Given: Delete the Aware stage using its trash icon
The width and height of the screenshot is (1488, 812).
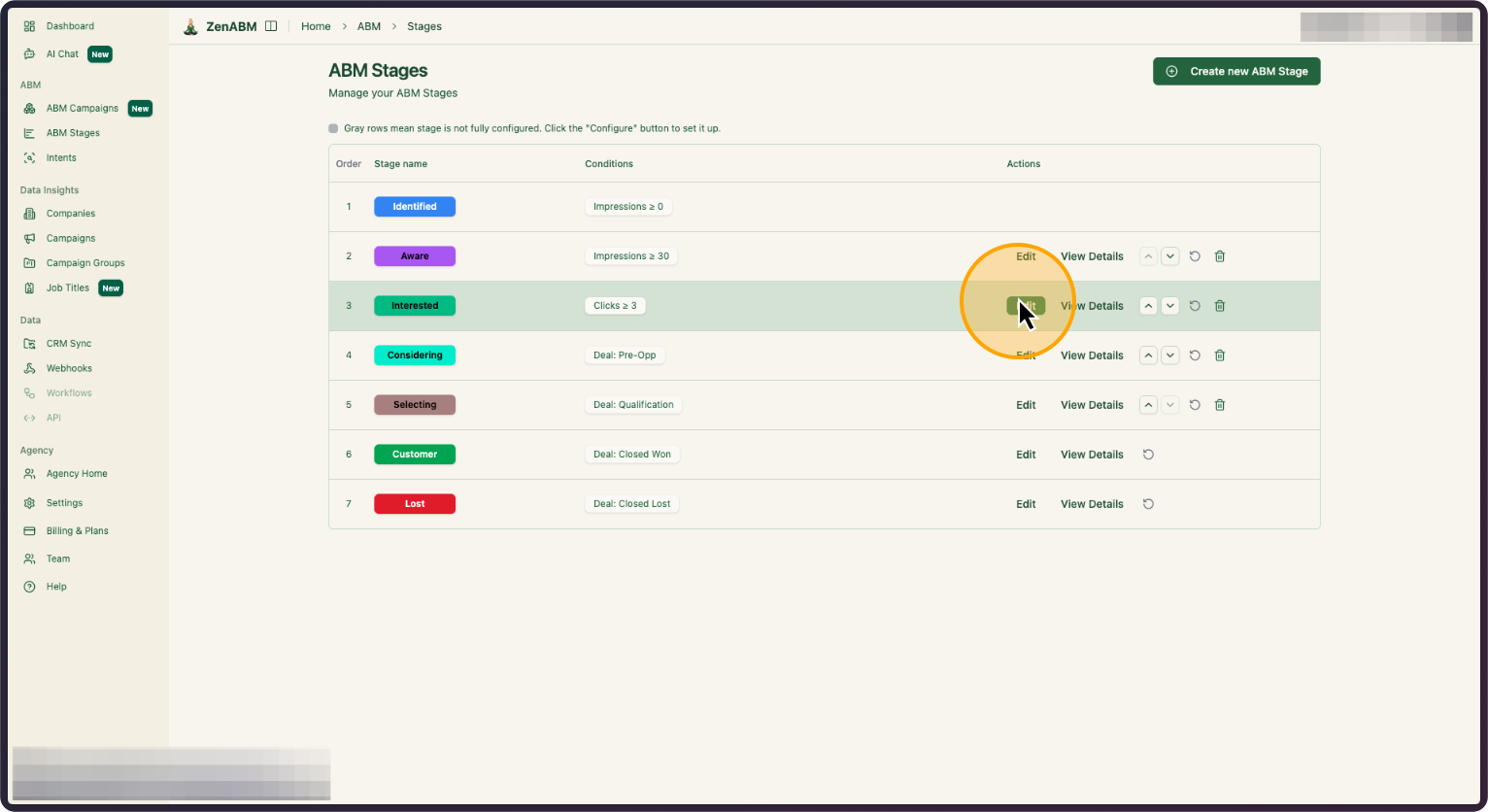Looking at the screenshot, I should pos(1220,255).
